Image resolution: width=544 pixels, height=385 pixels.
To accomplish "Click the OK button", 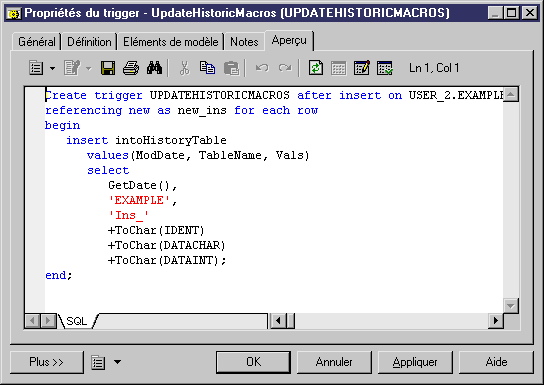I will pos(253,362).
